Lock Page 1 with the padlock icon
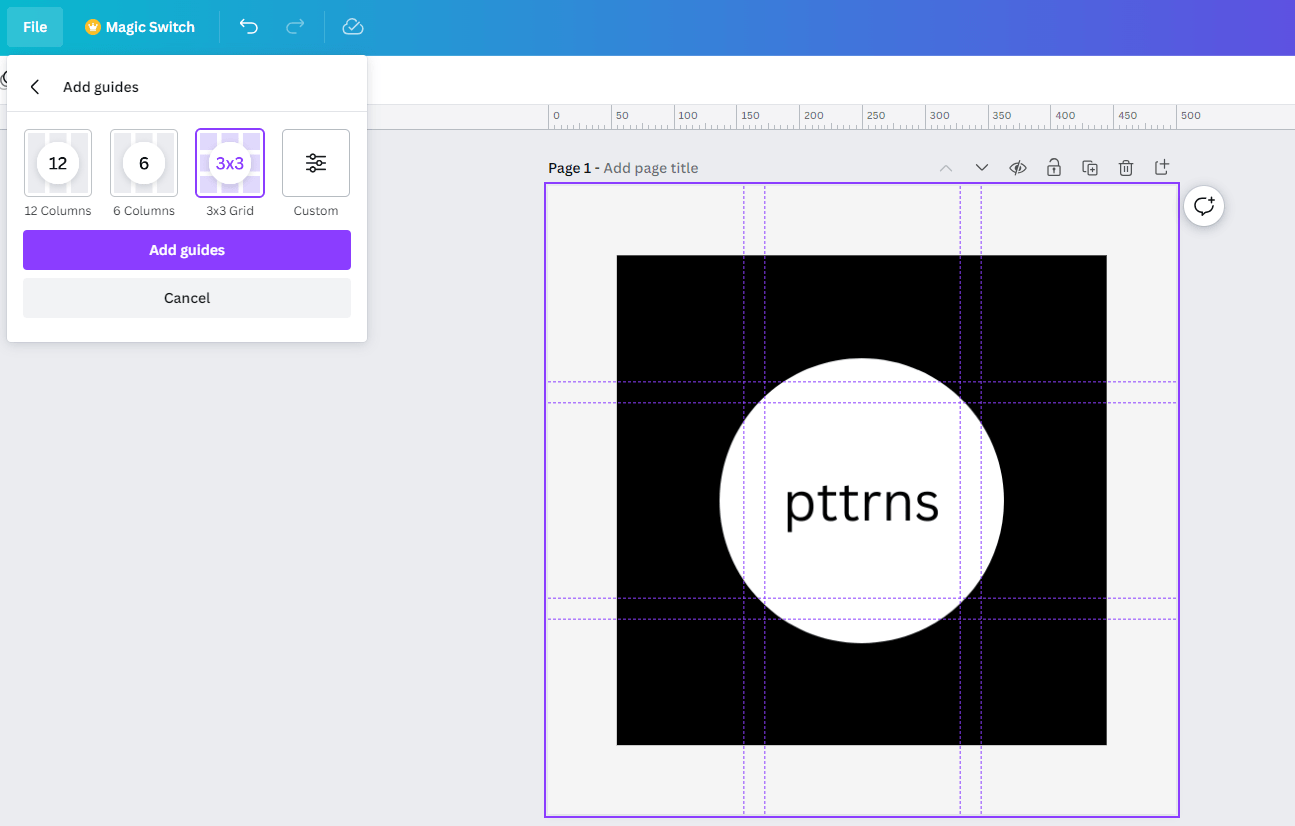 click(1053, 167)
